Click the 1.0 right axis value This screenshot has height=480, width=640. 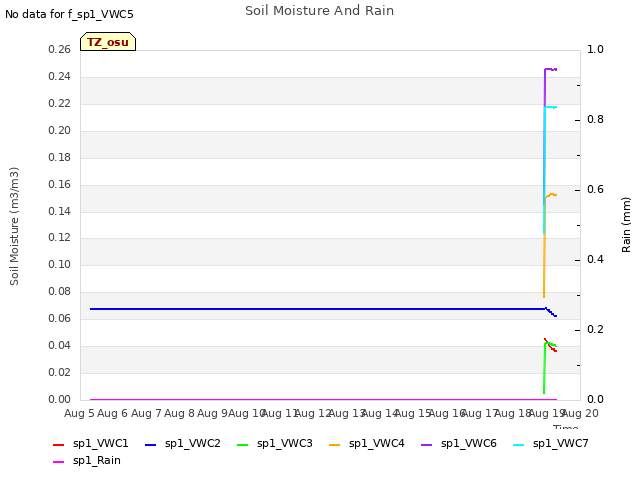595,49
